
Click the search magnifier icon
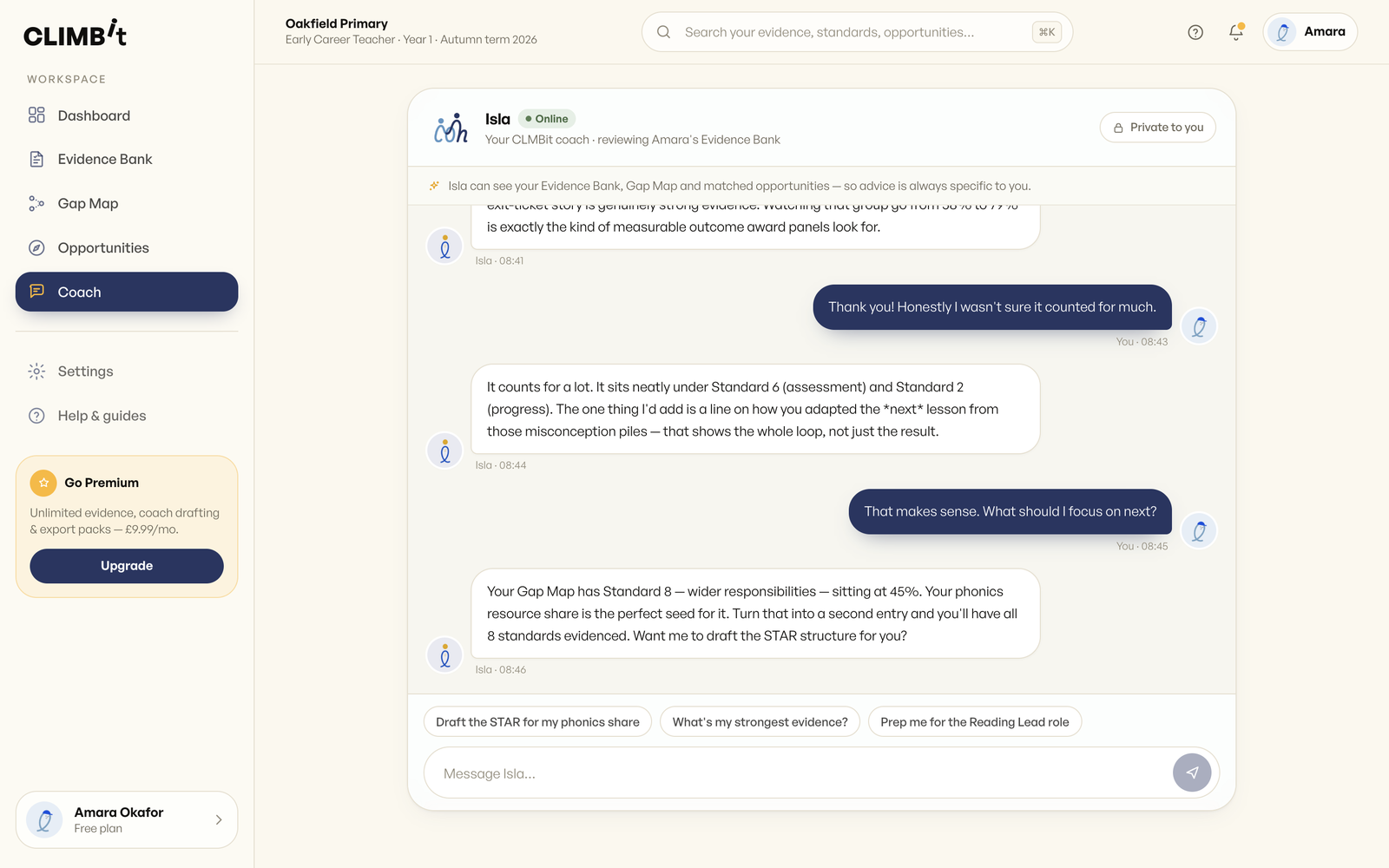tap(664, 32)
